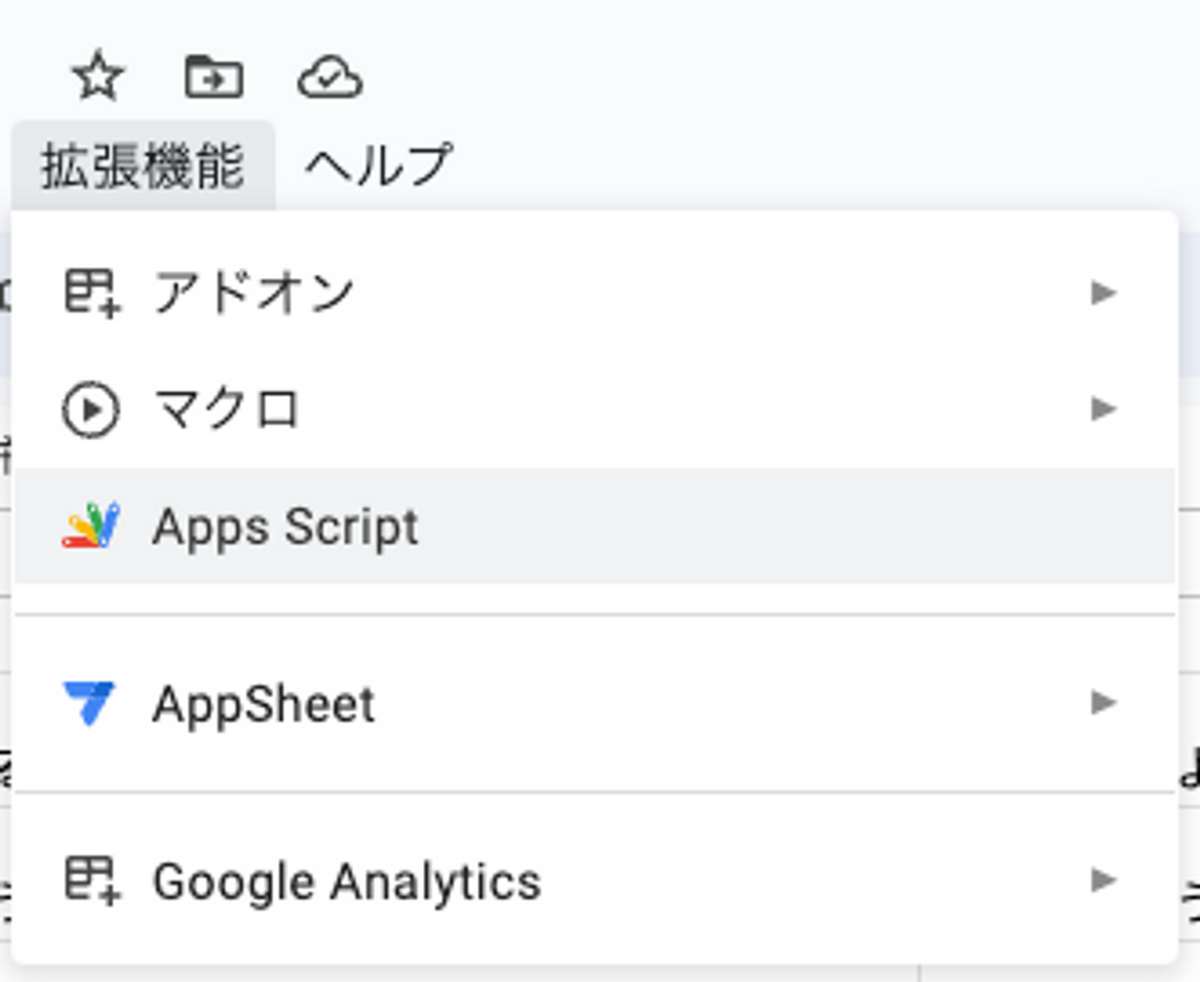This screenshot has width=1200, height=982.
Task: Expand the Google Analytics submenu arrow
Action: point(1104,881)
